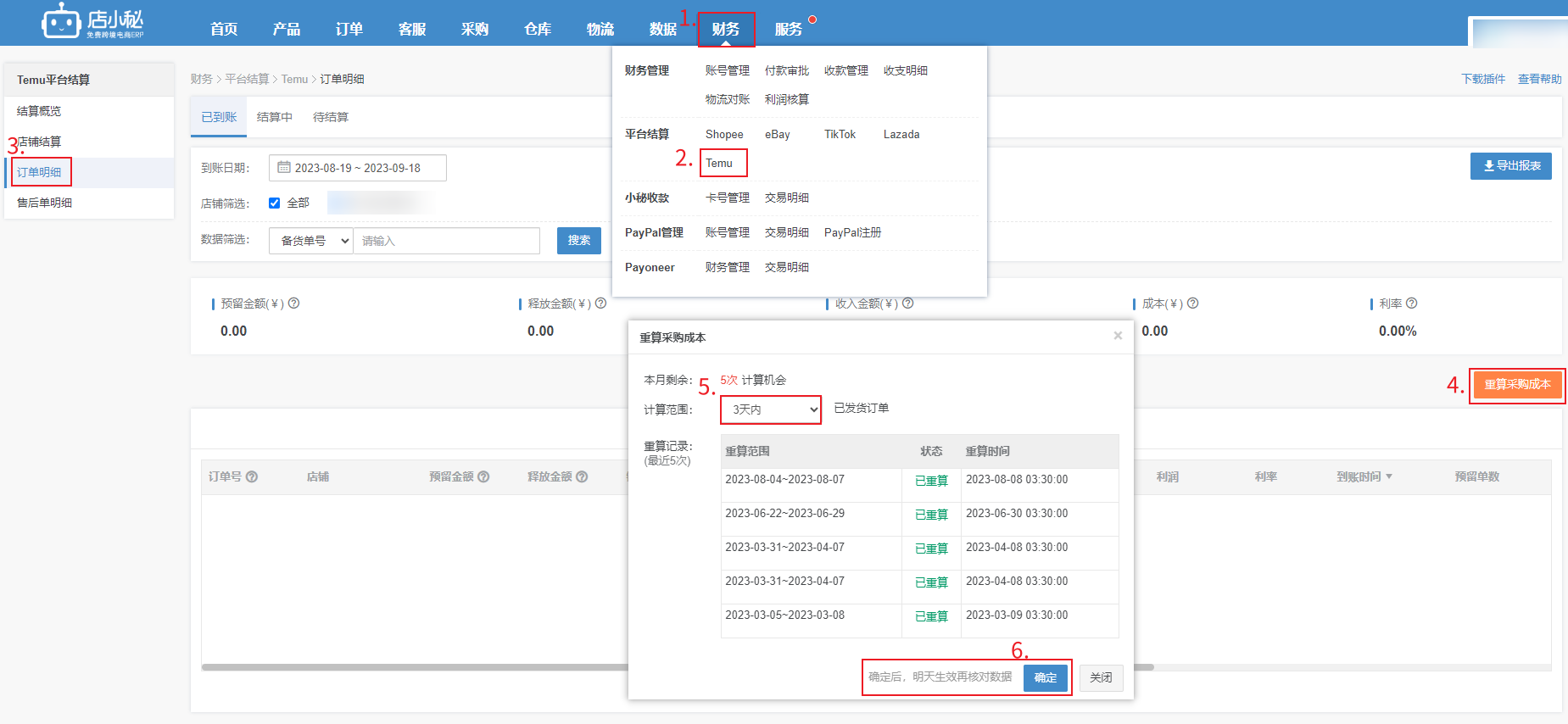Sort by 到账时间 column arrow
This screenshot has width=1568, height=724.
pos(1389,477)
